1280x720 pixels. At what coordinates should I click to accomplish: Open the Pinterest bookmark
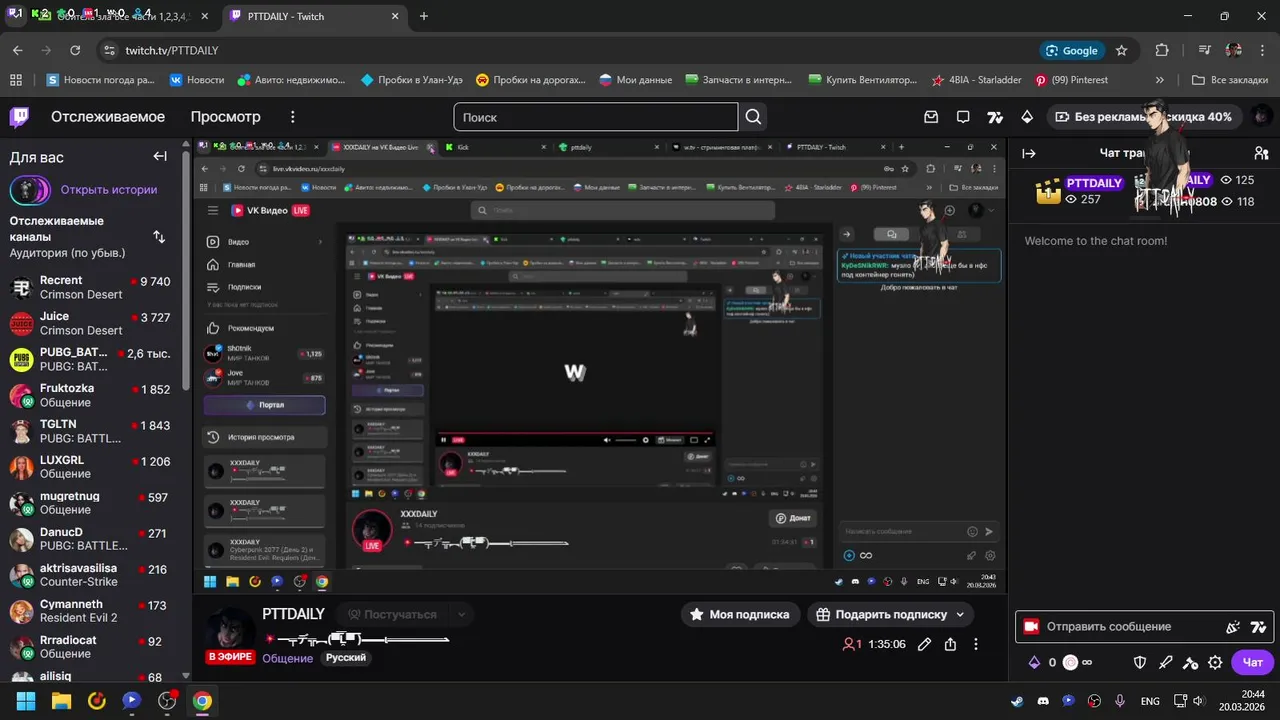coord(1072,80)
